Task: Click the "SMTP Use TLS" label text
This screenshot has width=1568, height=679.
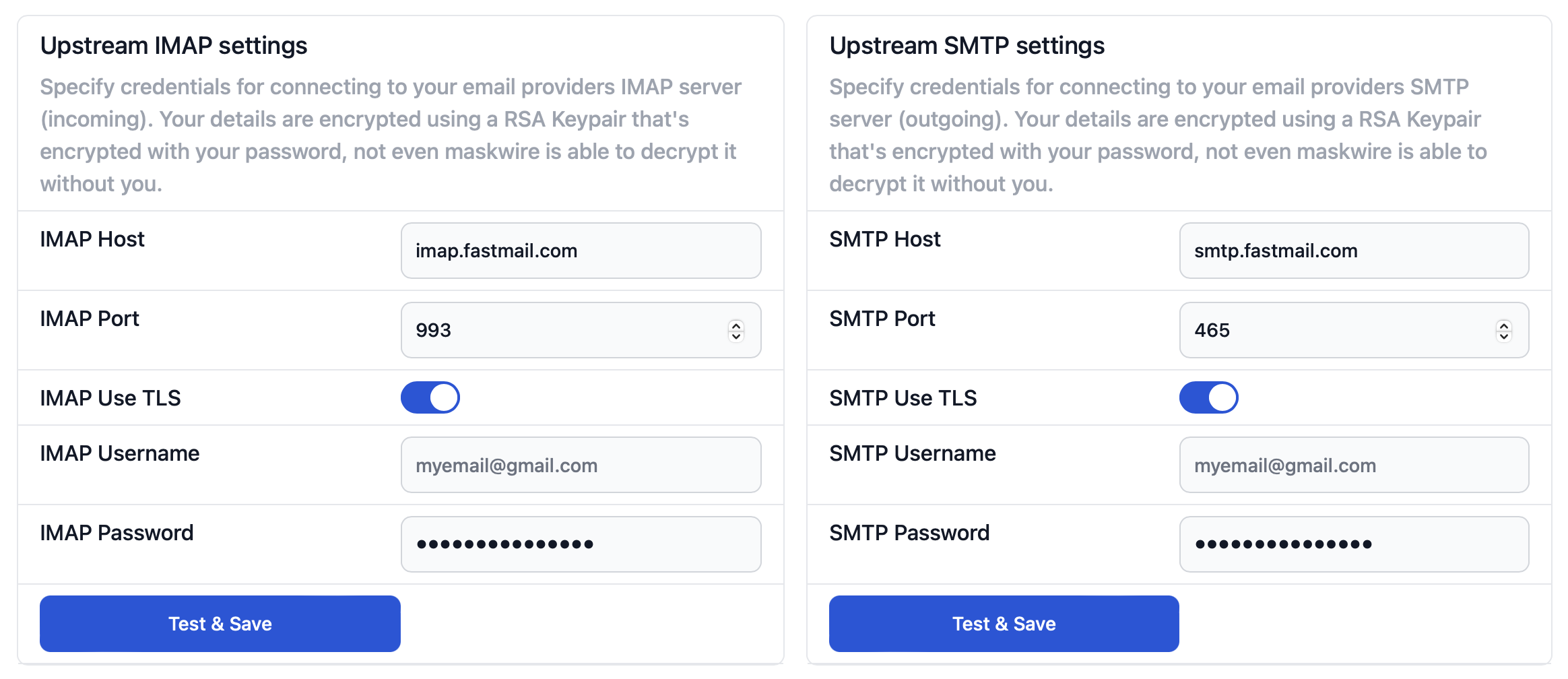Action: [903, 398]
